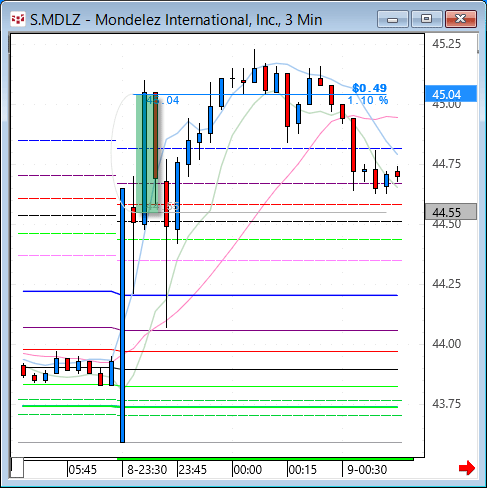Click the 00:00 time axis label

point(248,470)
